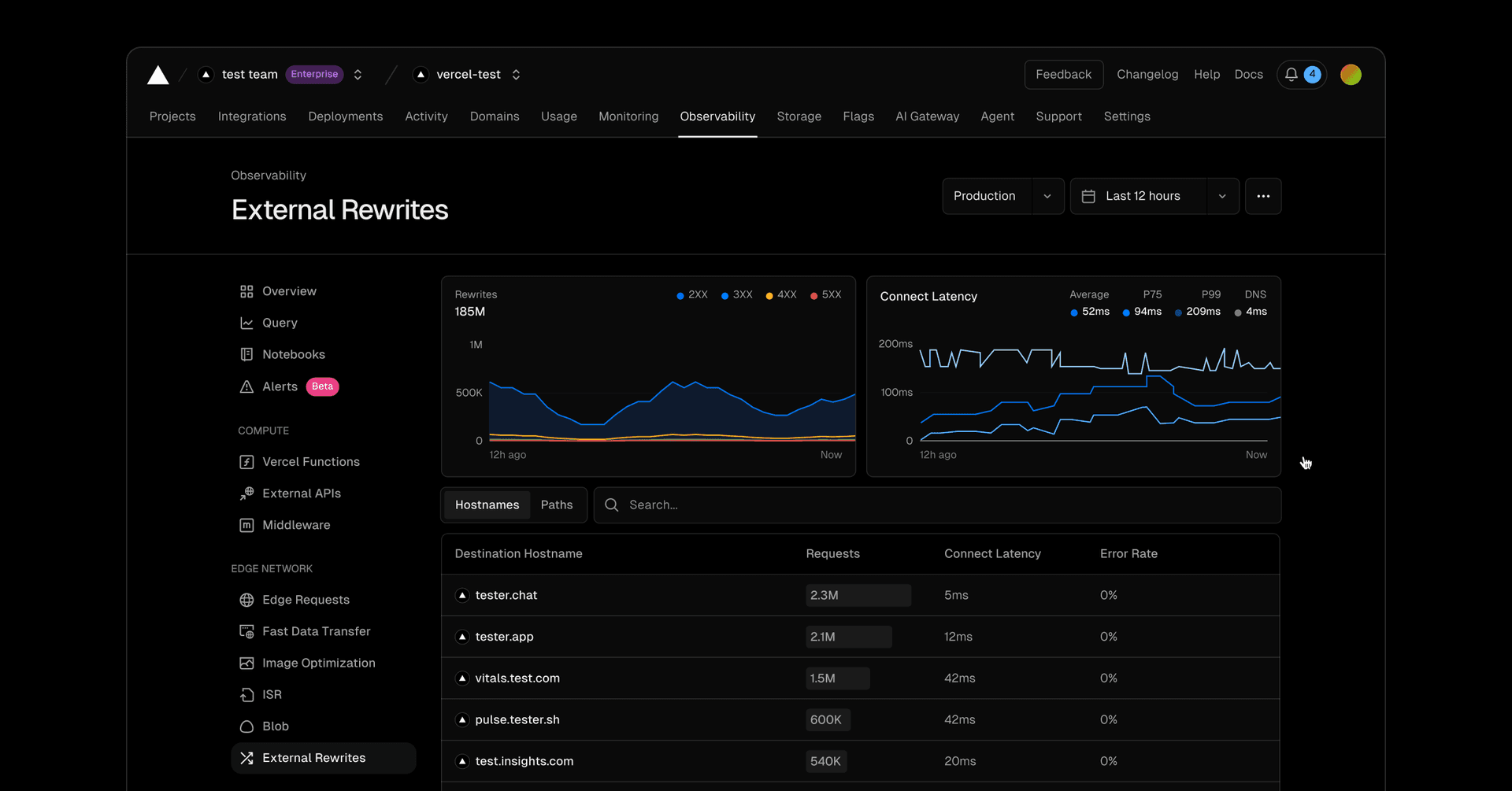Toggle the 2XX series in Rewrites legend
Image resolution: width=1512 pixels, height=791 pixels.
tap(692, 295)
